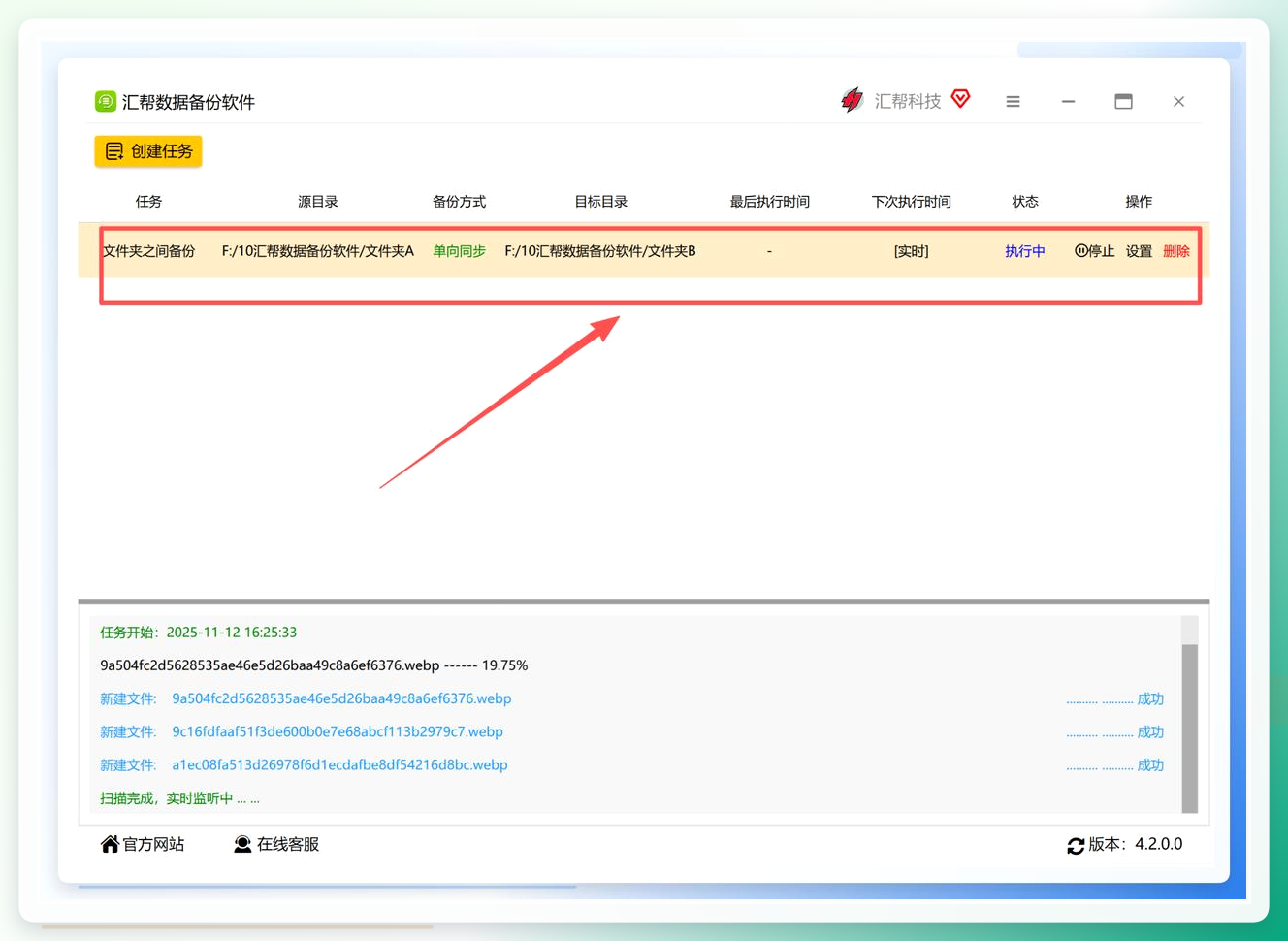The width and height of the screenshot is (1288, 941).
Task: Click the 目标目录 column header
Action: (600, 202)
